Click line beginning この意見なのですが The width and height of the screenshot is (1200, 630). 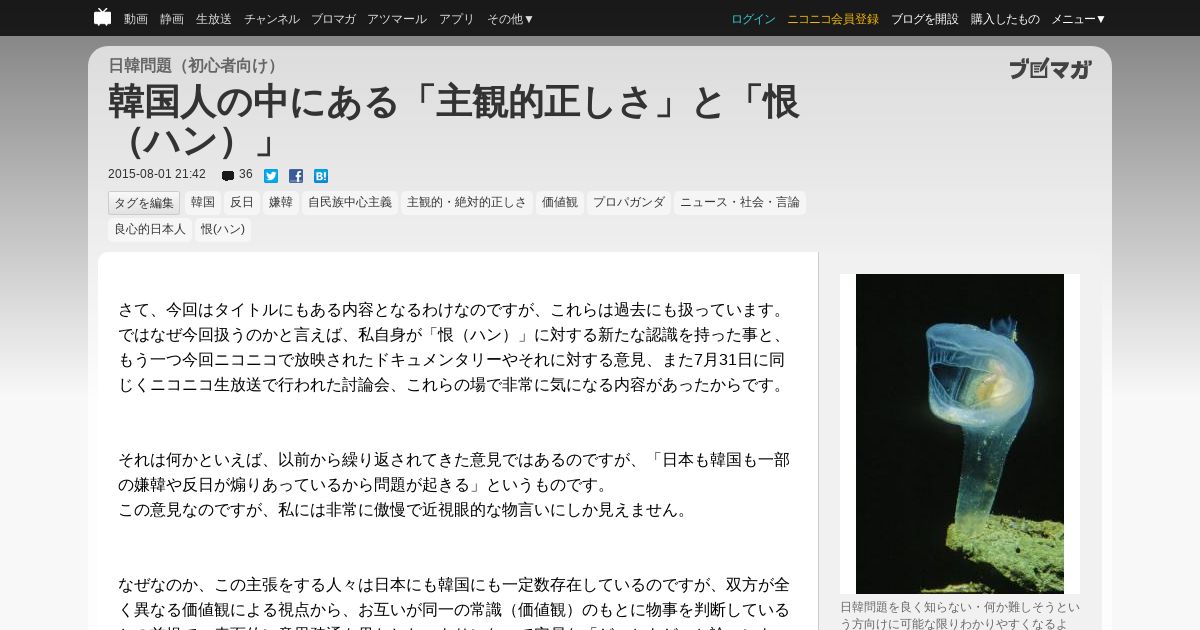pyautogui.click(x=406, y=510)
